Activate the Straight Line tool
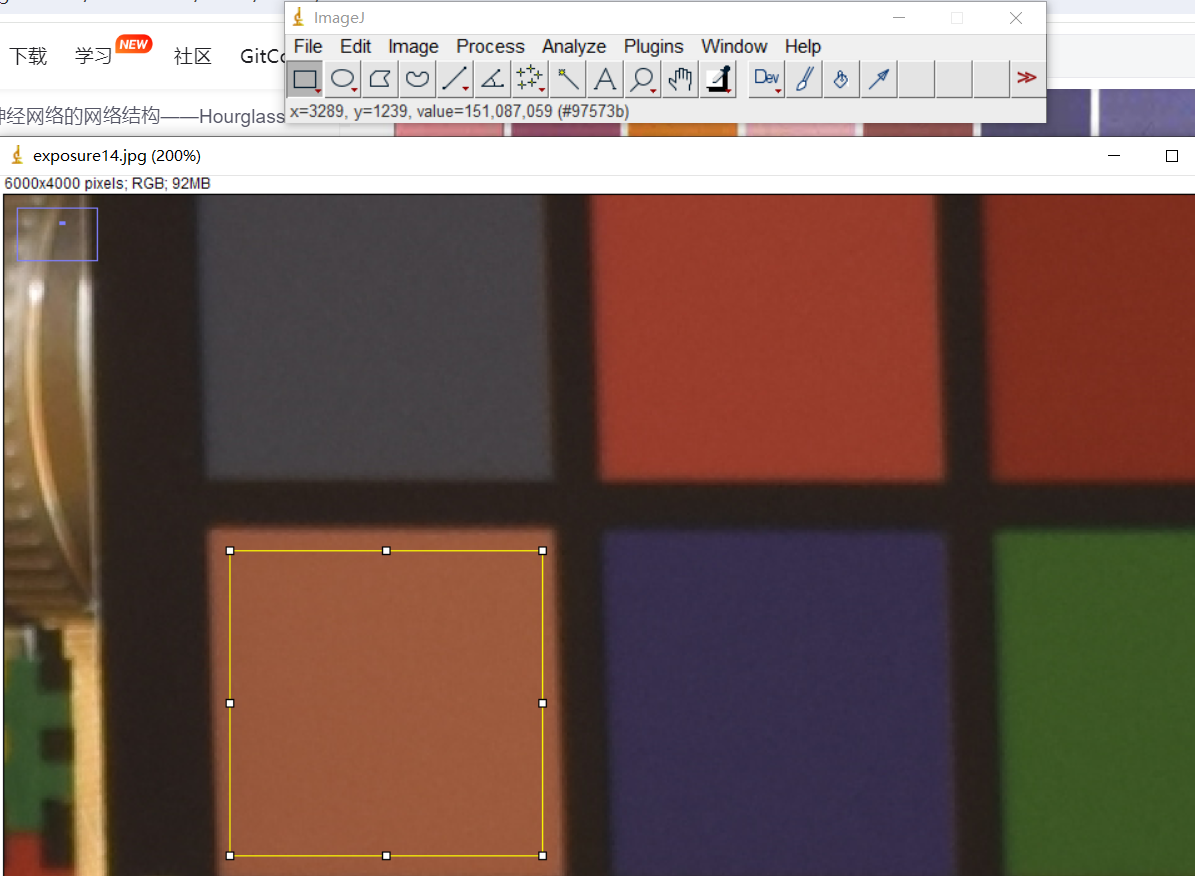 [455, 79]
